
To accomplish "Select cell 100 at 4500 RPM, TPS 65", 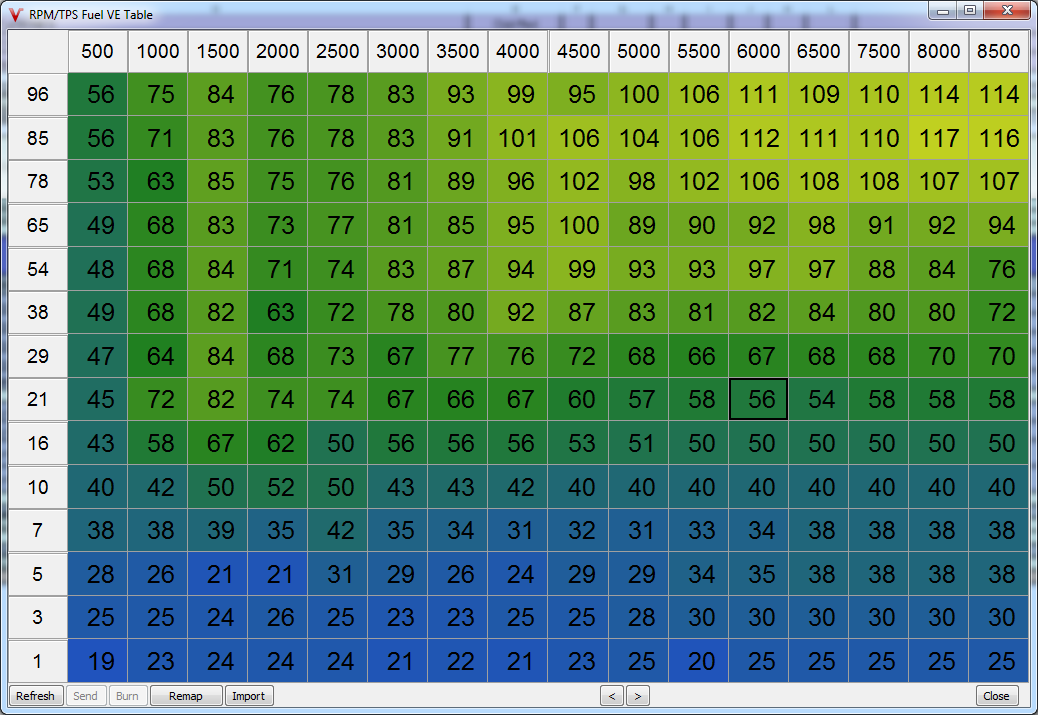I will tap(579, 225).
